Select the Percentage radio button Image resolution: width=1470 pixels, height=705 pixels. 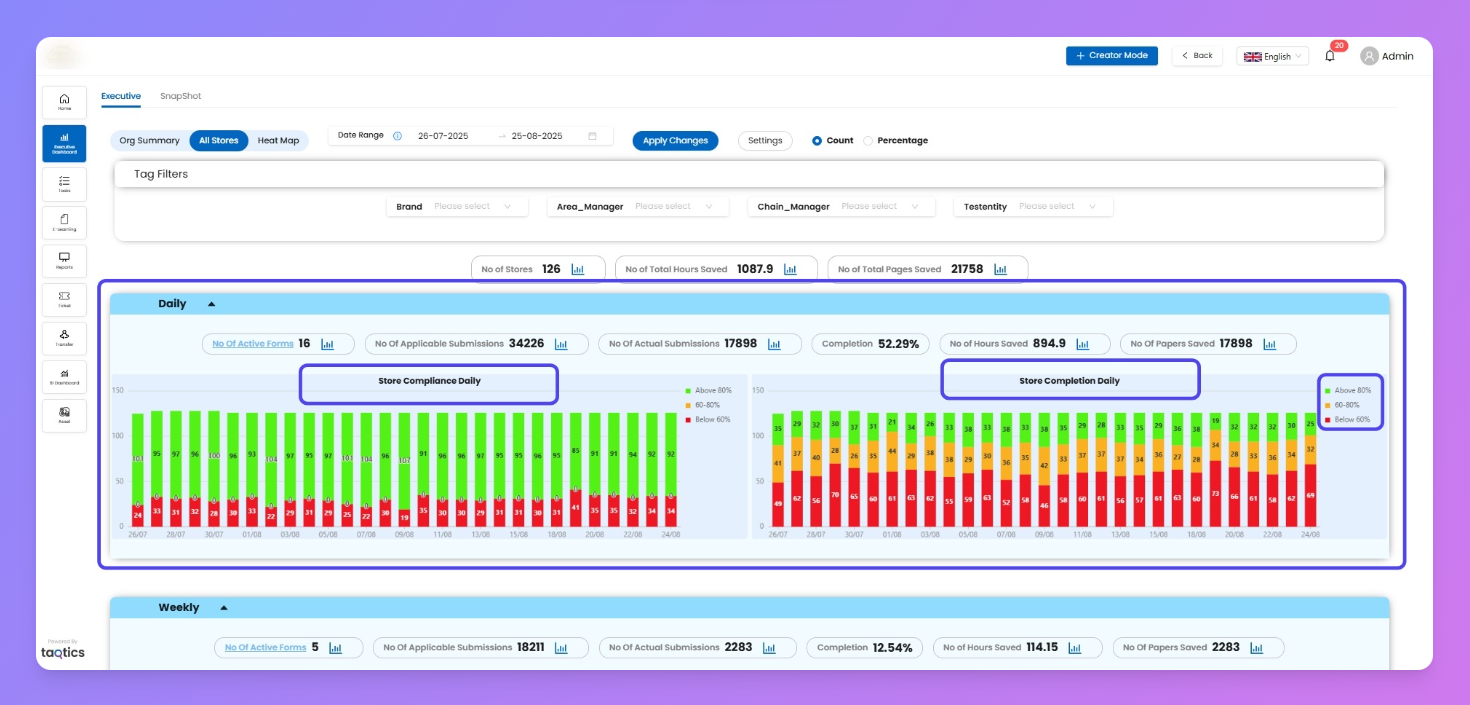868,141
